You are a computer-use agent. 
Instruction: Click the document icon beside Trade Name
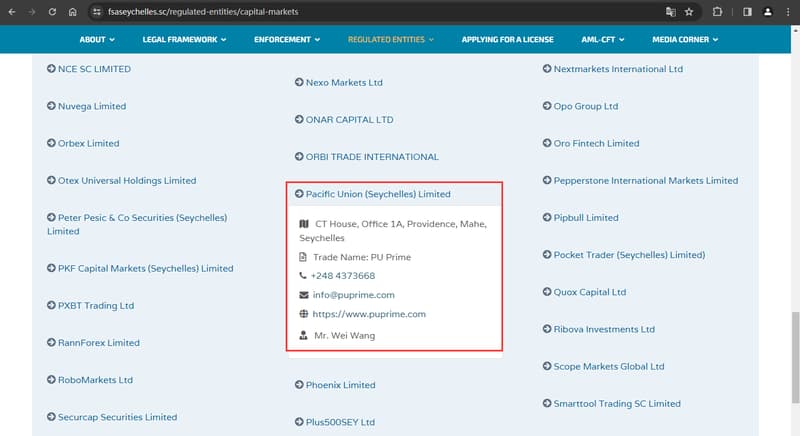(x=303, y=257)
